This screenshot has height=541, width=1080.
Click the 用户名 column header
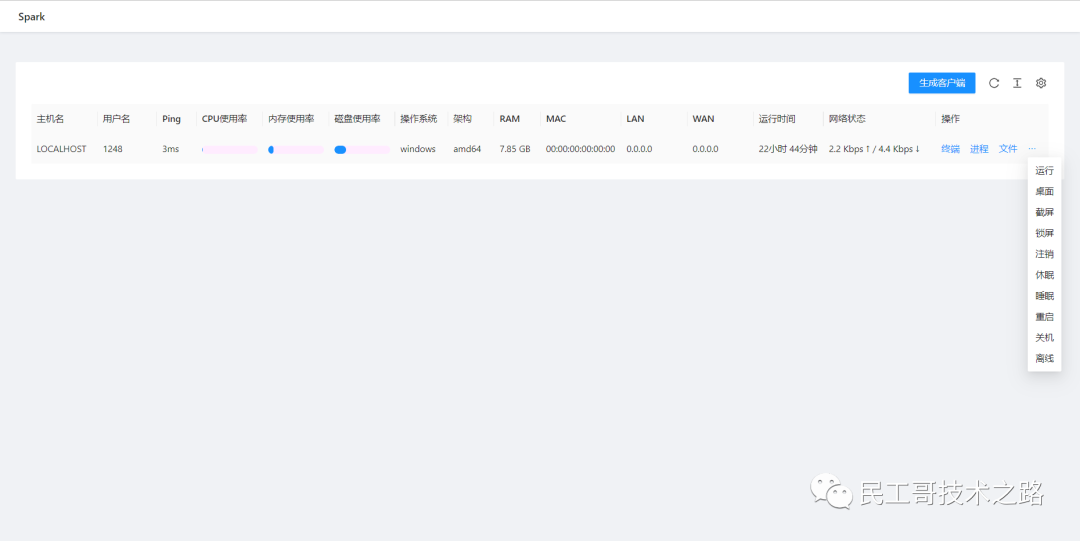[116, 119]
